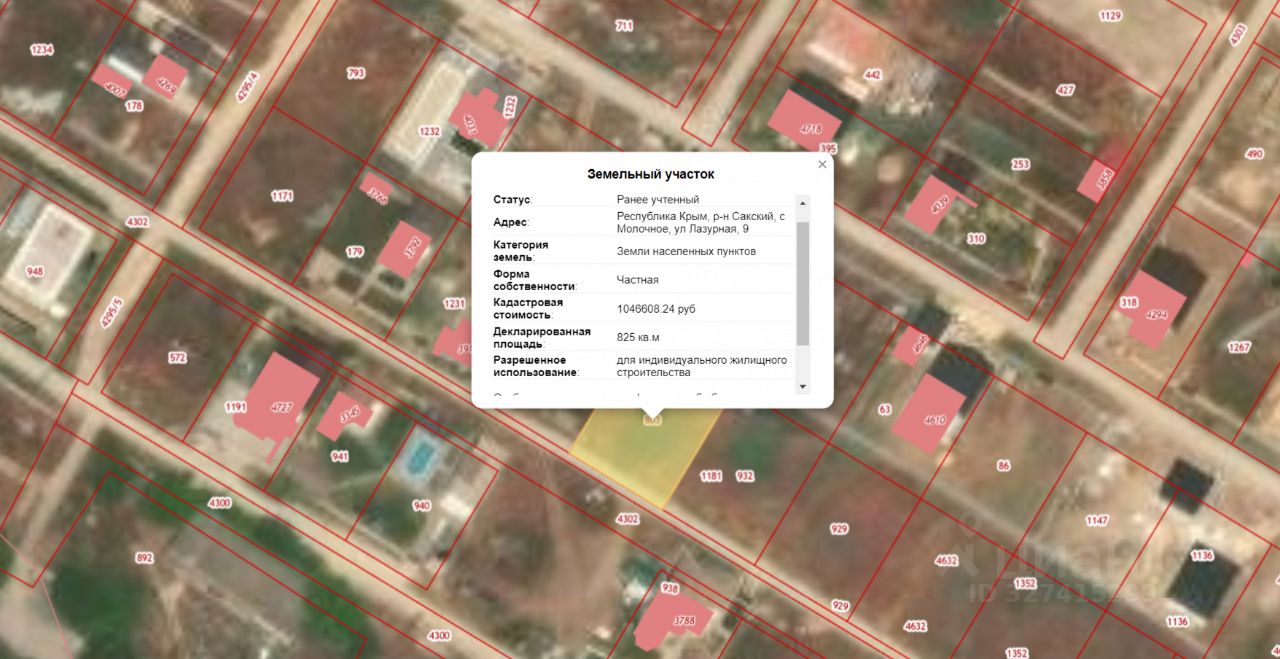The image size is (1280, 659).
Task: Click parcel label 86
Action: [x=1003, y=465]
